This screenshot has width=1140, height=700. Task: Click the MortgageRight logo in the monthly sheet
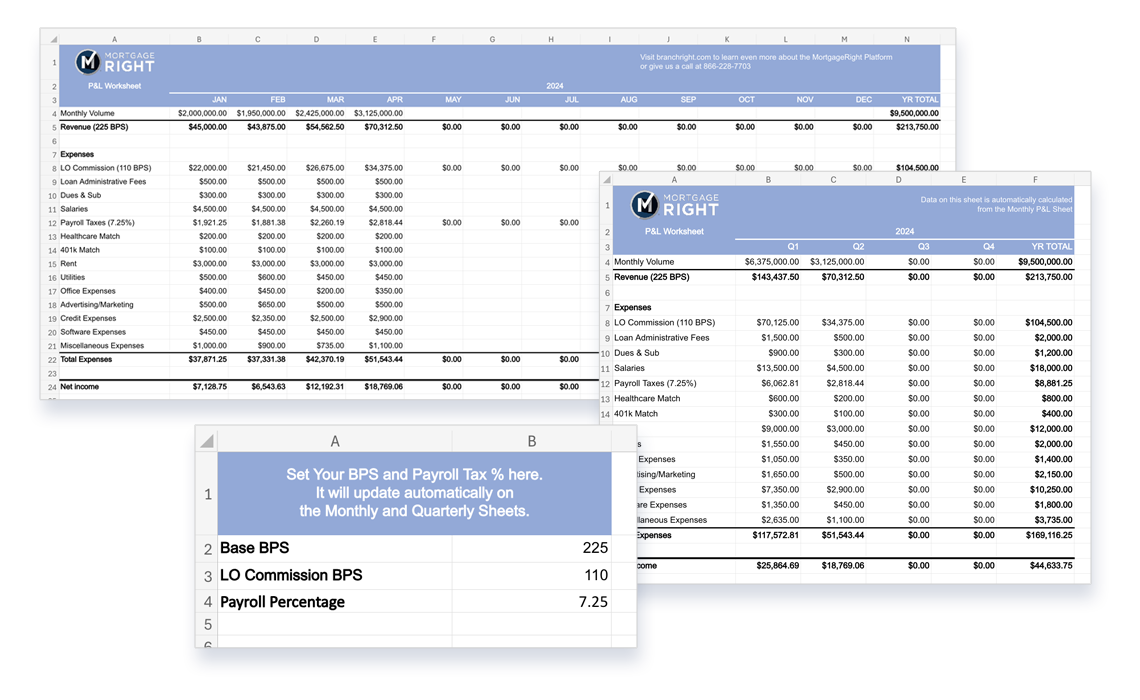[x=115, y=62]
